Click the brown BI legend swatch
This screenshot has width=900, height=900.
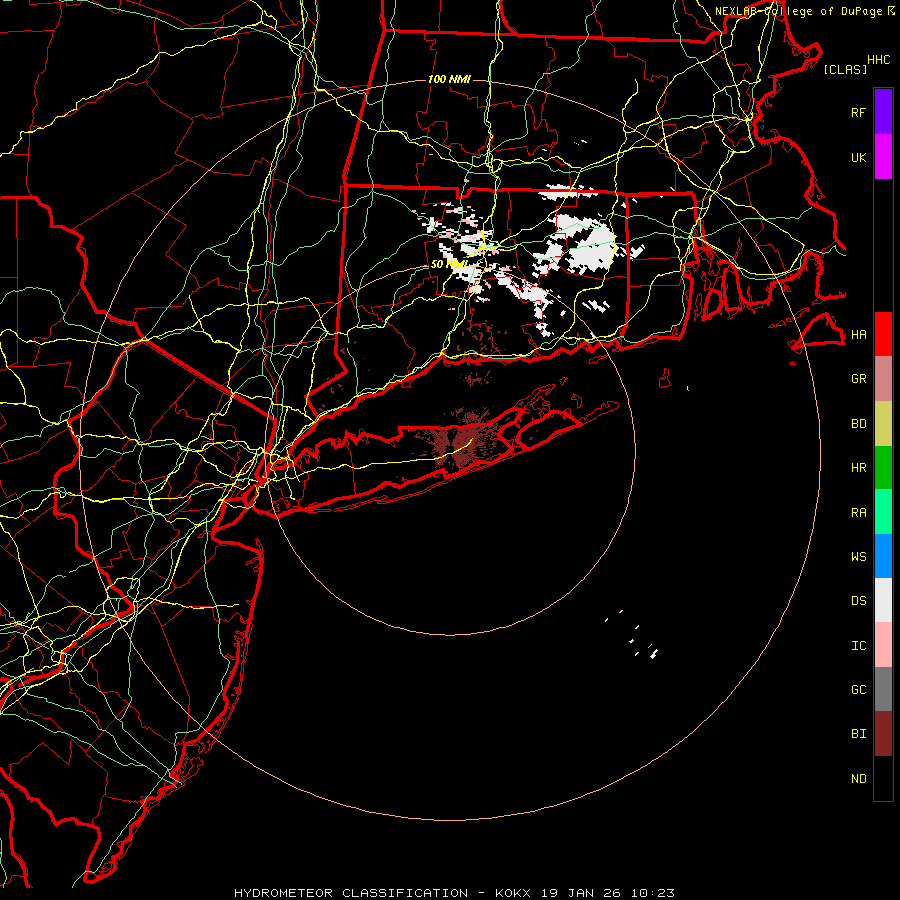(x=883, y=734)
